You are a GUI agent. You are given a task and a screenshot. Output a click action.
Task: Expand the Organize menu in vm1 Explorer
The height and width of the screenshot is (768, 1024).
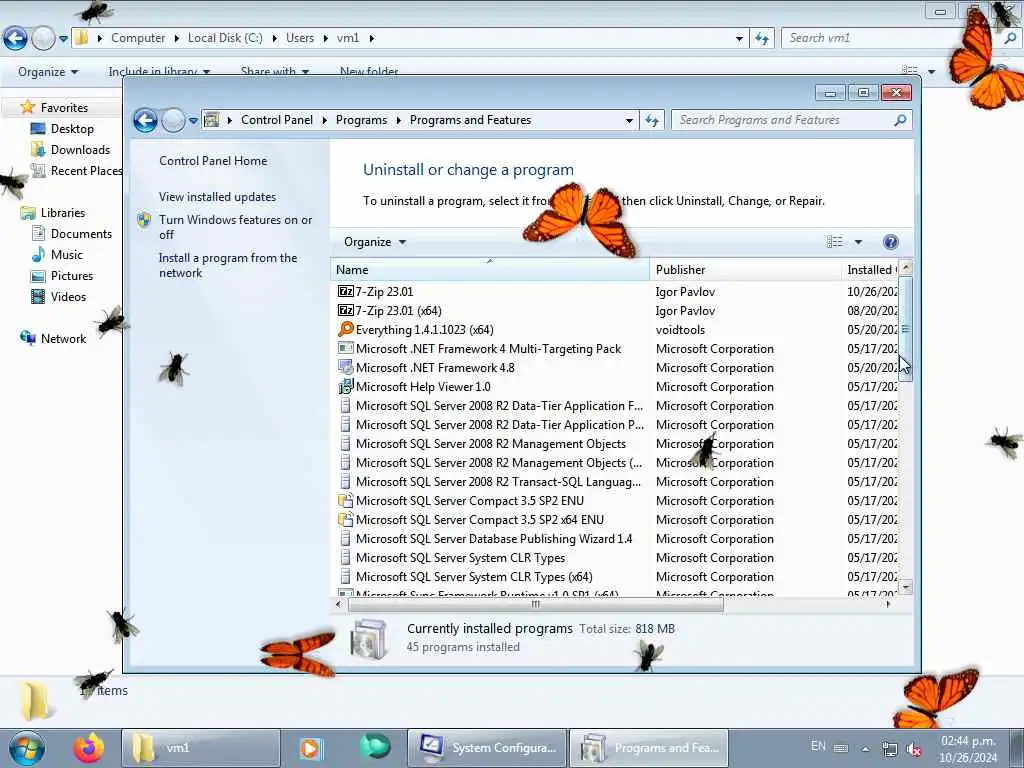point(48,72)
